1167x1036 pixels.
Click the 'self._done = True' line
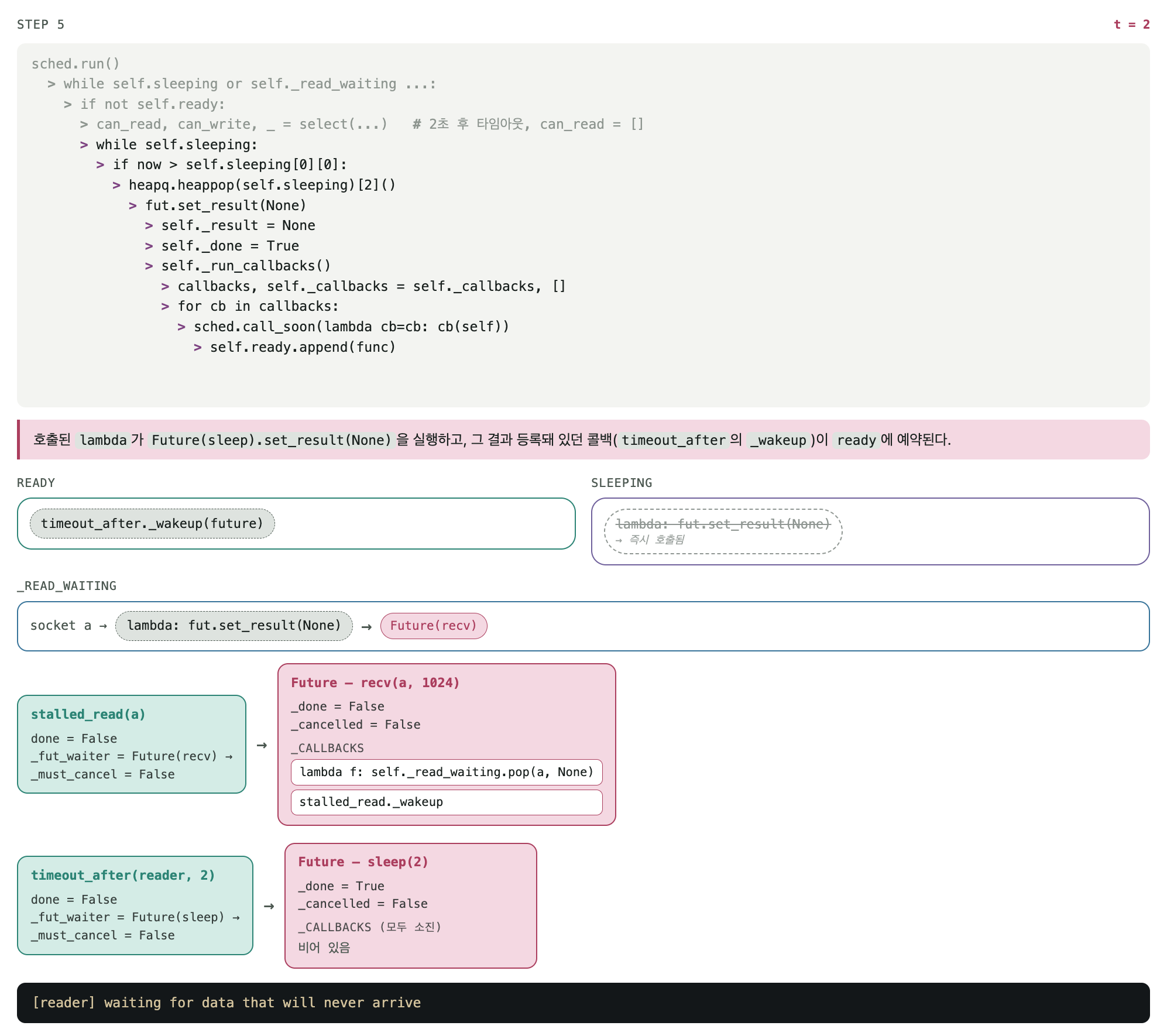click(x=222, y=246)
